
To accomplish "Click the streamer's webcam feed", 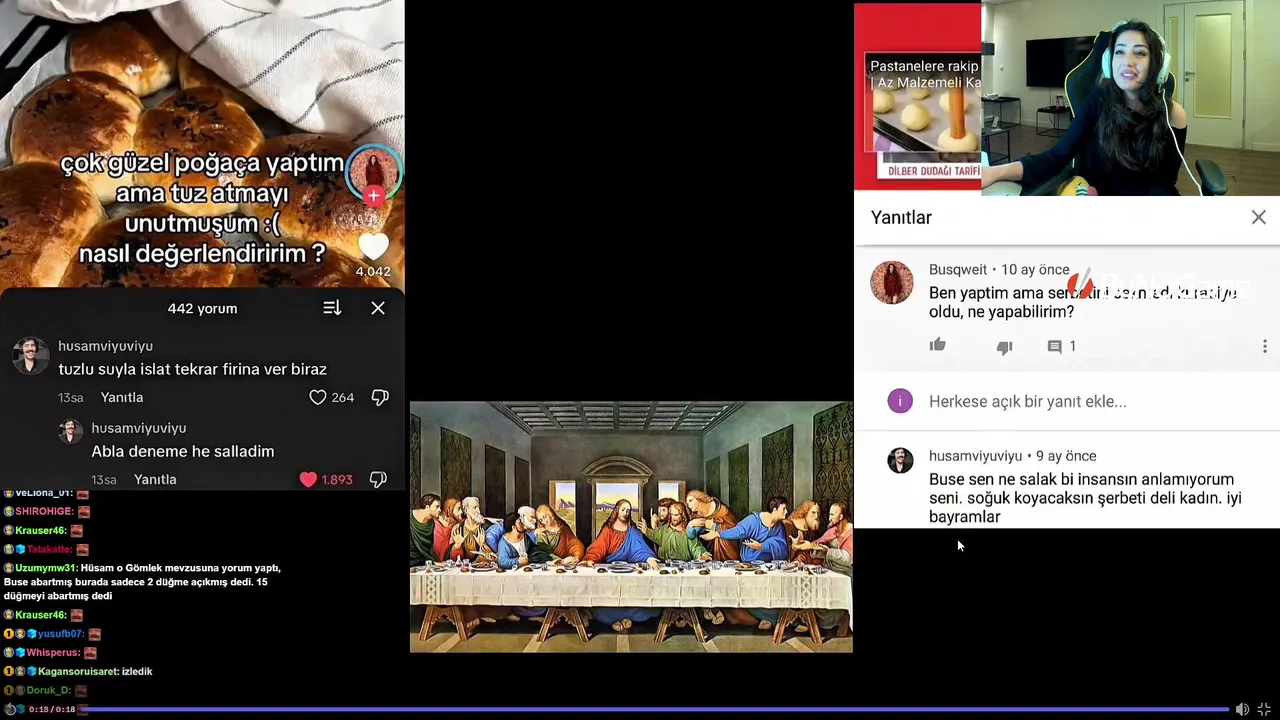I will click(x=1130, y=98).
